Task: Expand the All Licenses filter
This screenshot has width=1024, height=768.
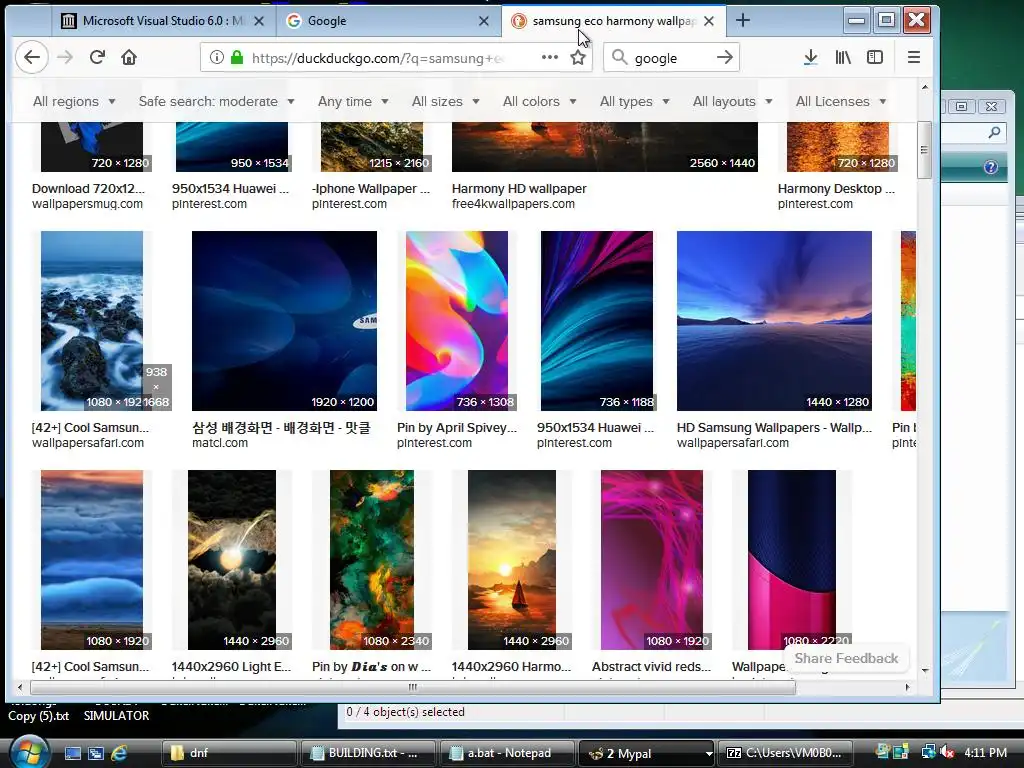Action: coord(840,101)
